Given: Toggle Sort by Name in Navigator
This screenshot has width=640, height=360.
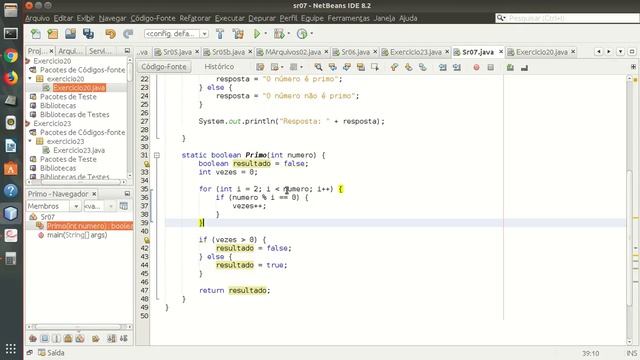Looking at the screenshot, I should (111, 338).
